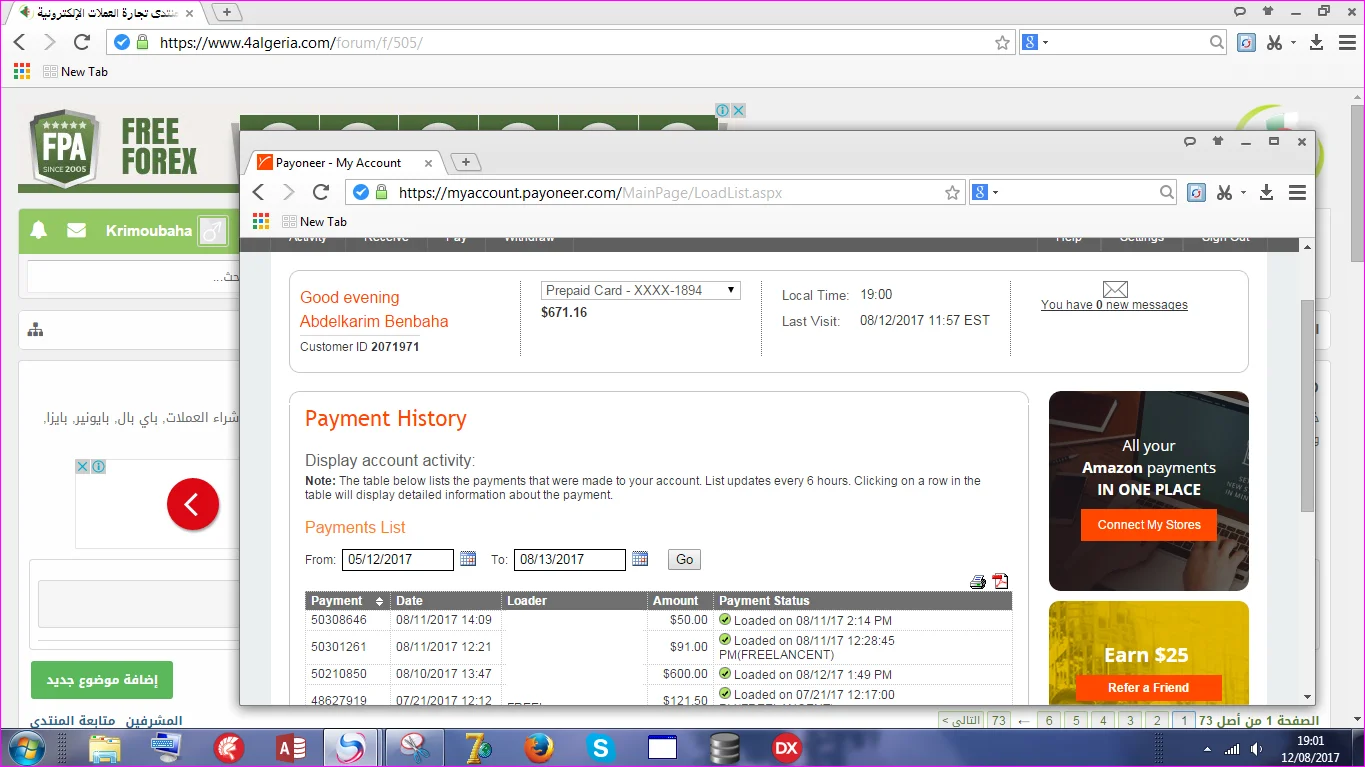Launch Firefox from the taskbar
The width and height of the screenshot is (1365, 767).
tap(539, 747)
